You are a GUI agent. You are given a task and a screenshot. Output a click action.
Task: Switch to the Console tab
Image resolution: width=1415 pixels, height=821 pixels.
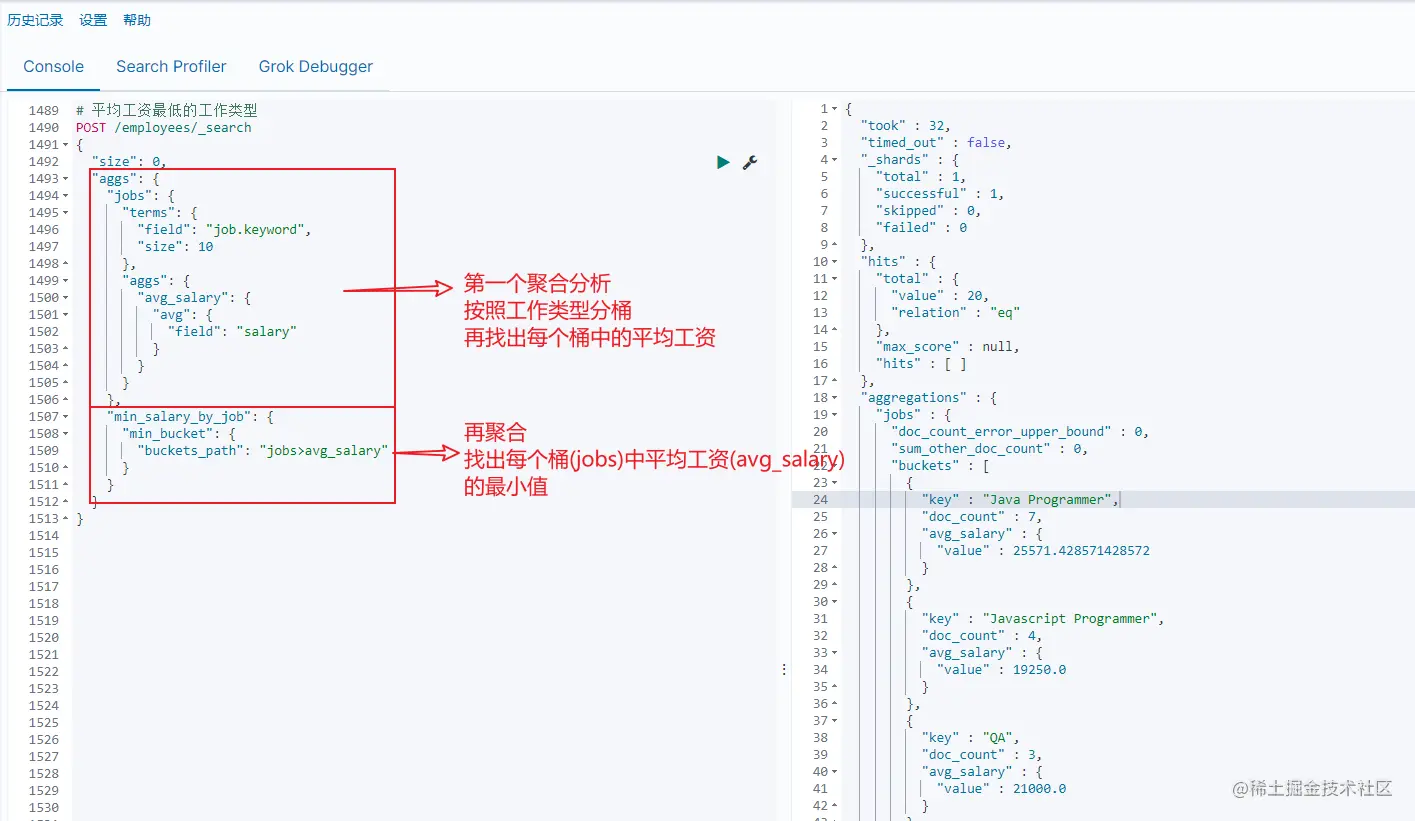coord(54,67)
